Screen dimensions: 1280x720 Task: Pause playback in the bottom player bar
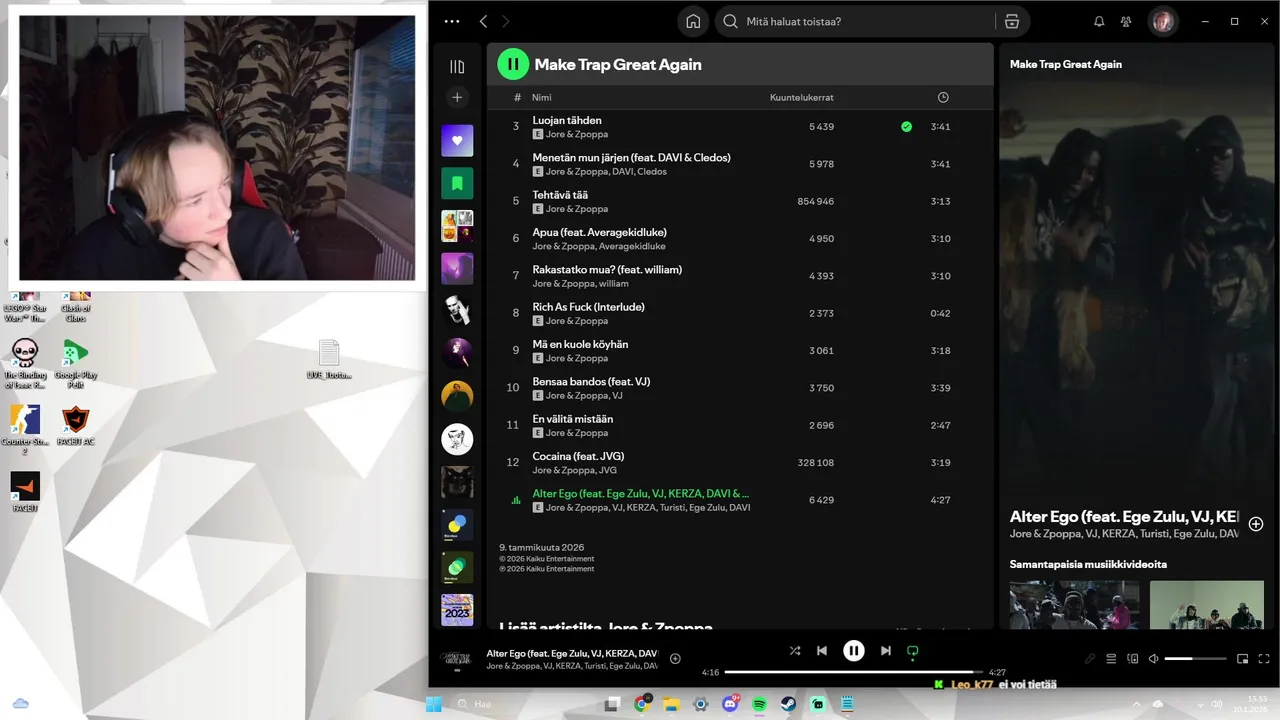(854, 651)
